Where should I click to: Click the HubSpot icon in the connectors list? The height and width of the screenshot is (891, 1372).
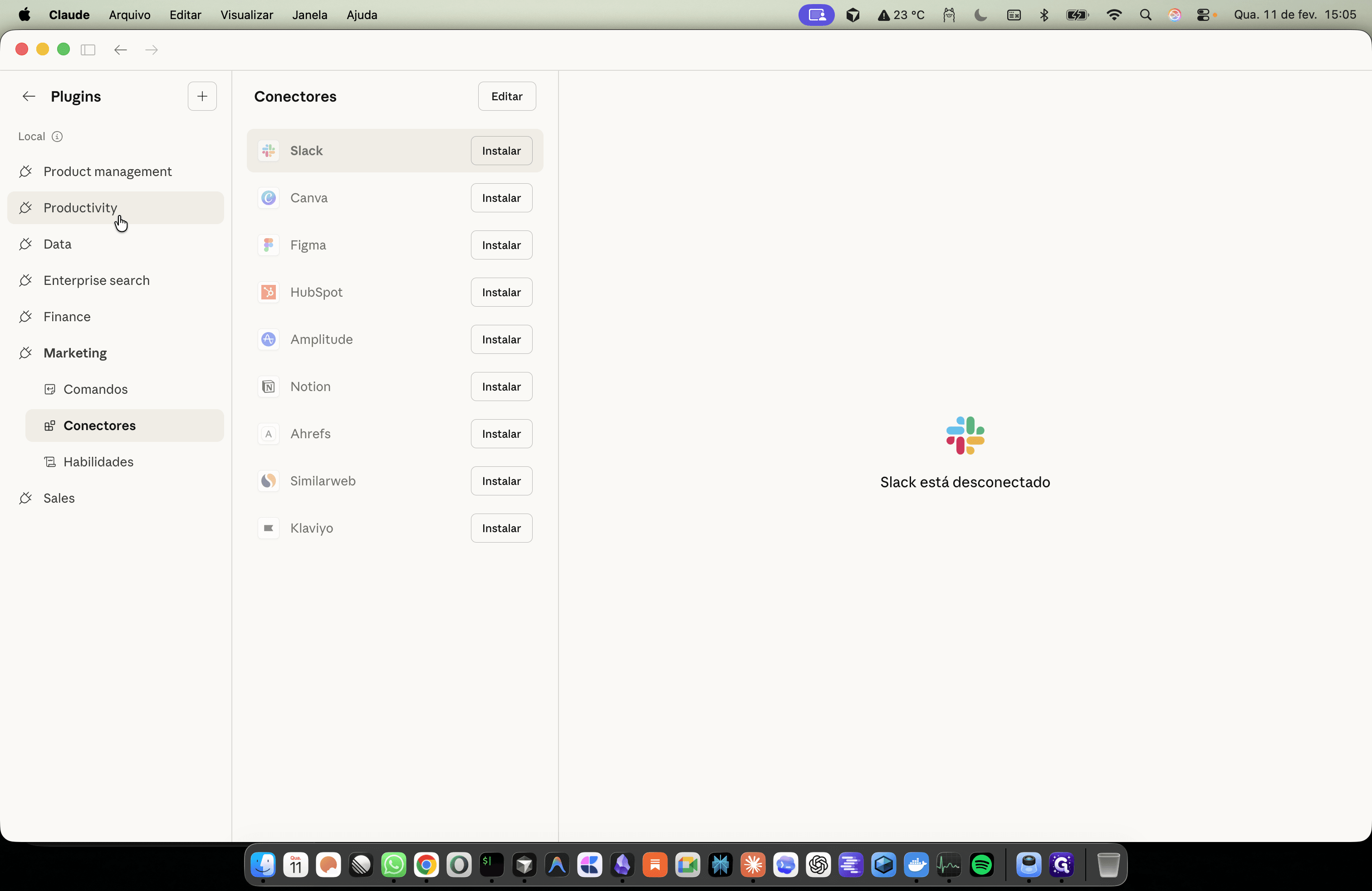click(269, 292)
